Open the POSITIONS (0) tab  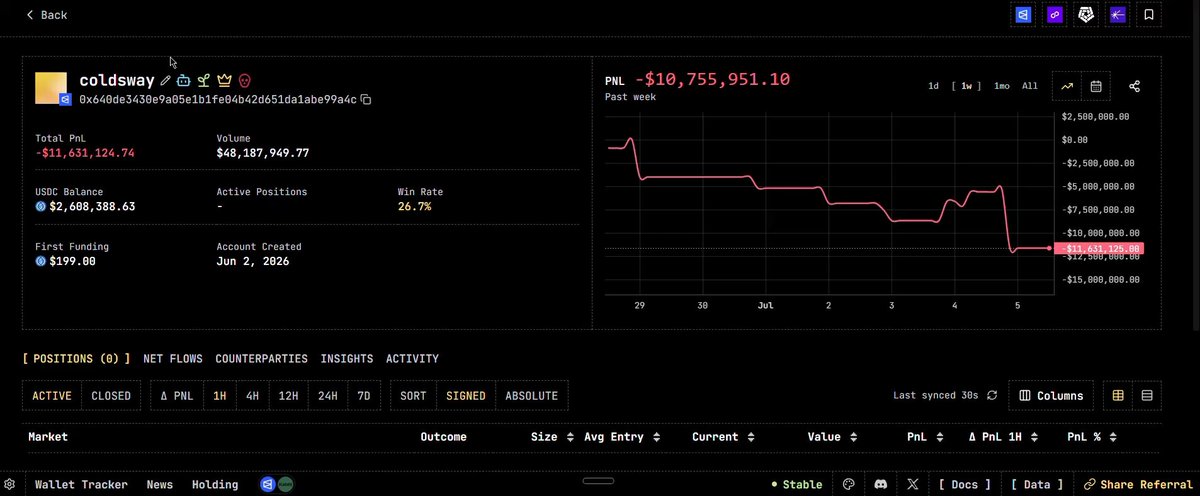pos(76,358)
